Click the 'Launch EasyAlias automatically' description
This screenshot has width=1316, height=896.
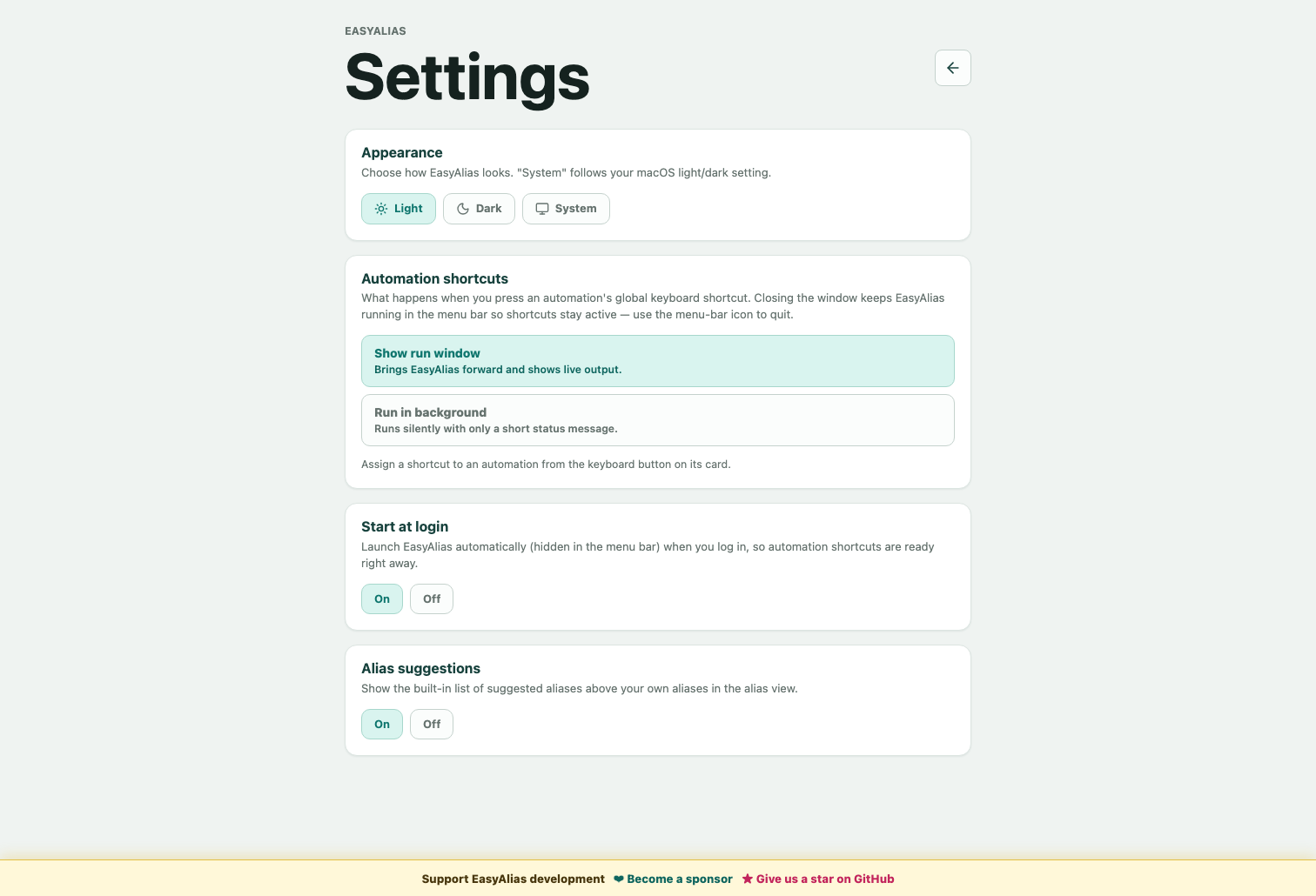(x=648, y=555)
